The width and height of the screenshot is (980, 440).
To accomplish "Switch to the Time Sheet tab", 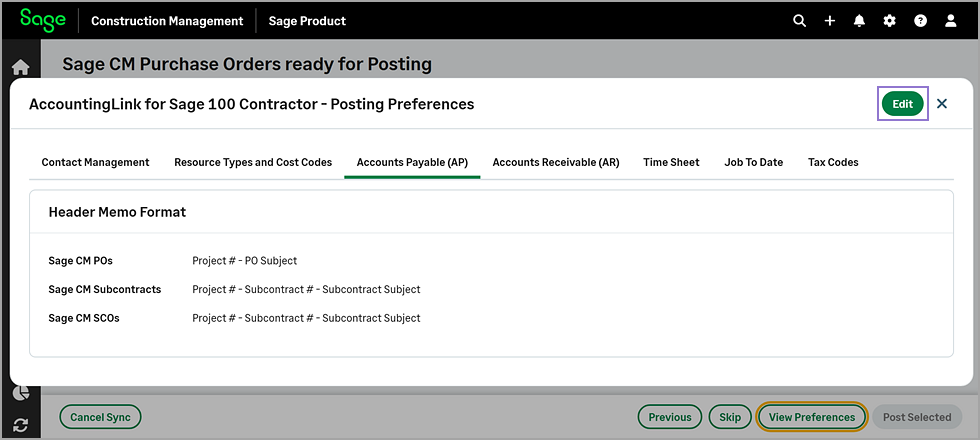I will 671,162.
